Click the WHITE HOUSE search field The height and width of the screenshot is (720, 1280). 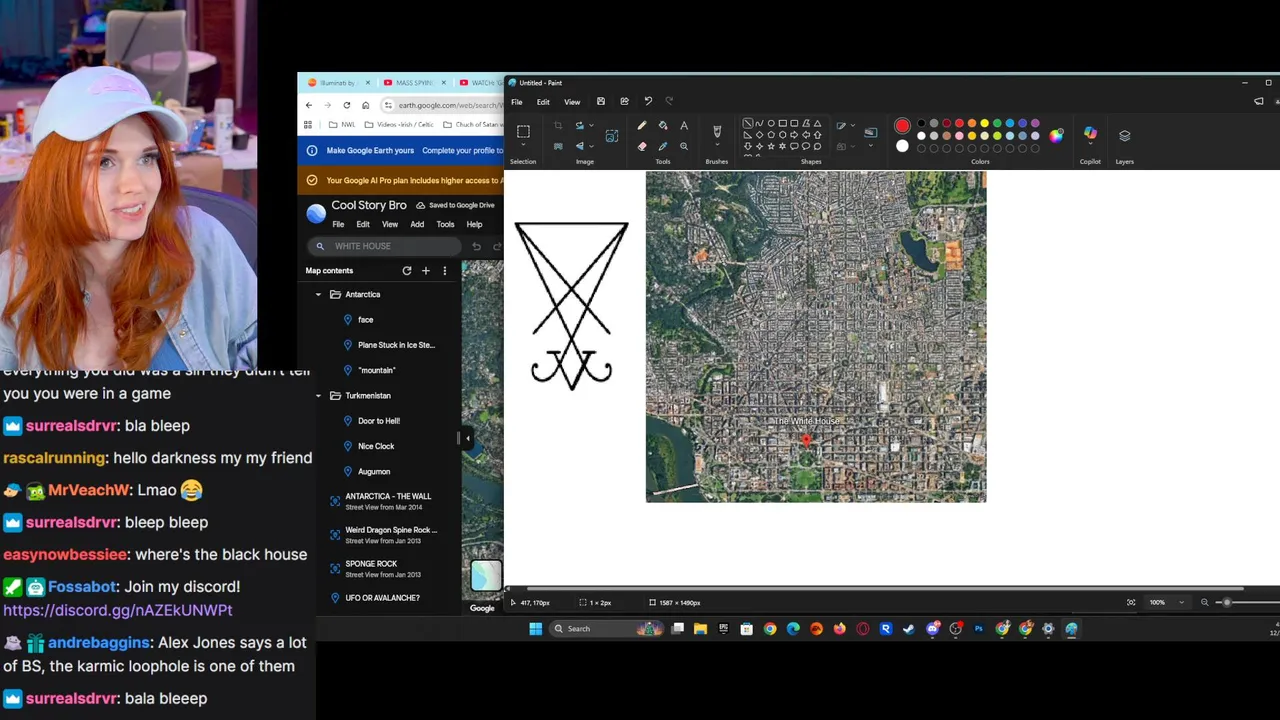[x=386, y=246]
